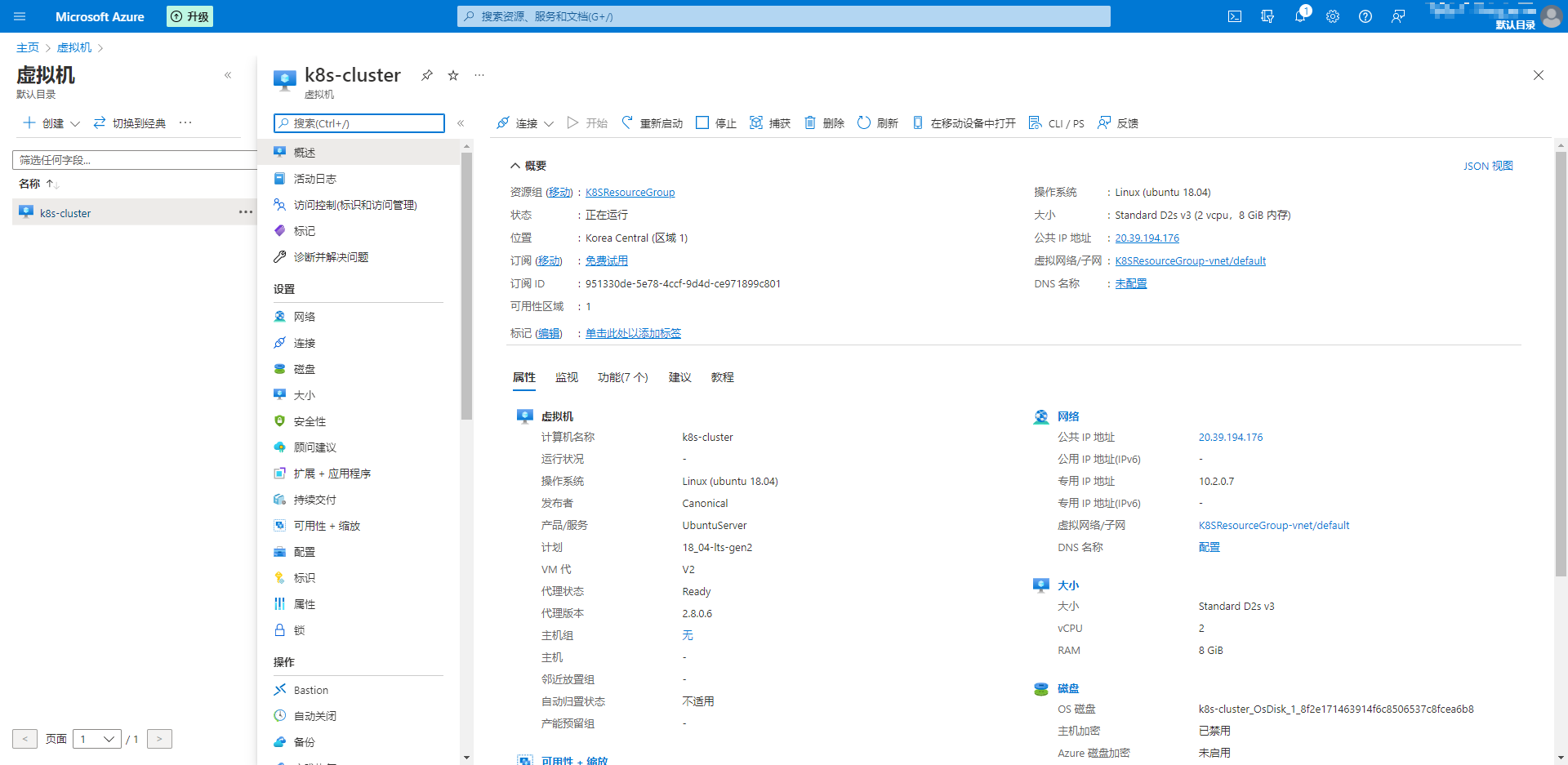This screenshot has height=765, width=1568.
Task: Open more options next to k8s-cluster title
Action: point(479,75)
